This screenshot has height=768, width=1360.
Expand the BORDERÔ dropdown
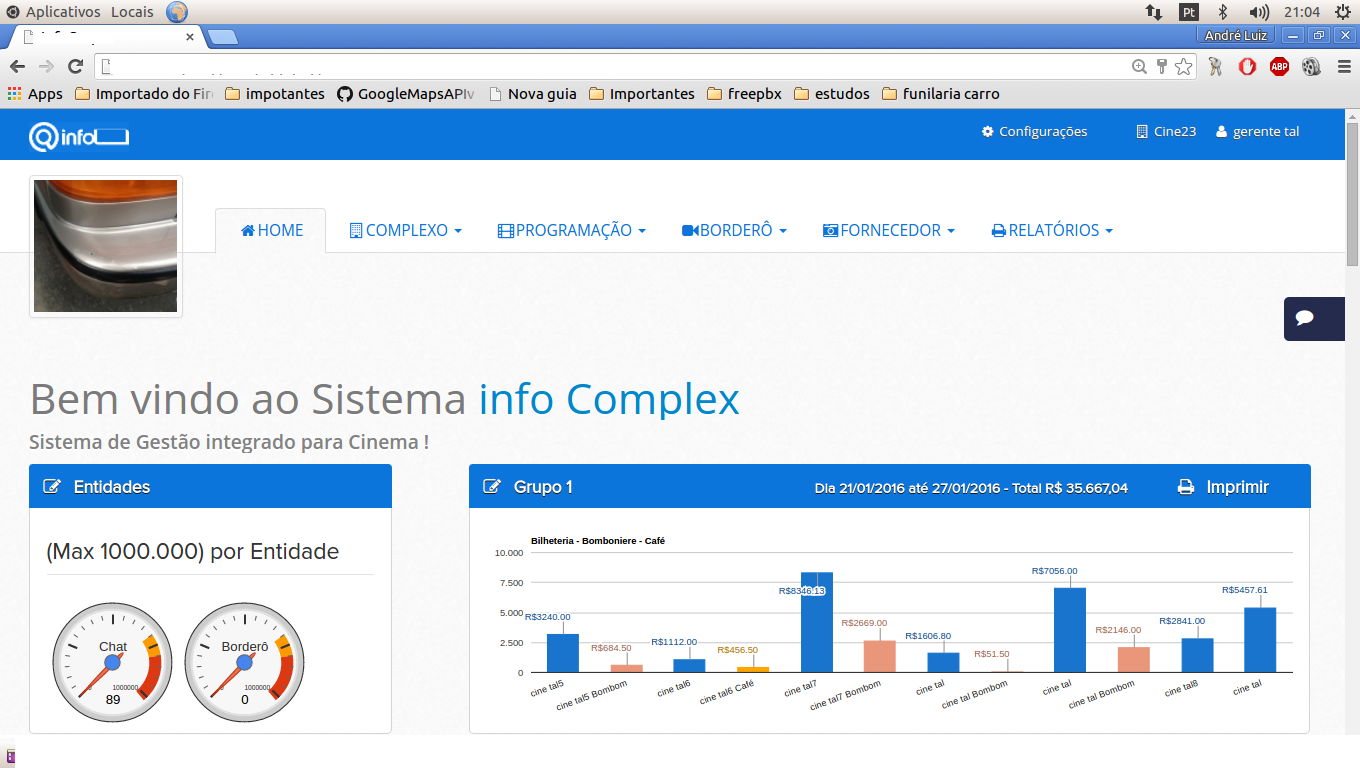click(x=734, y=230)
